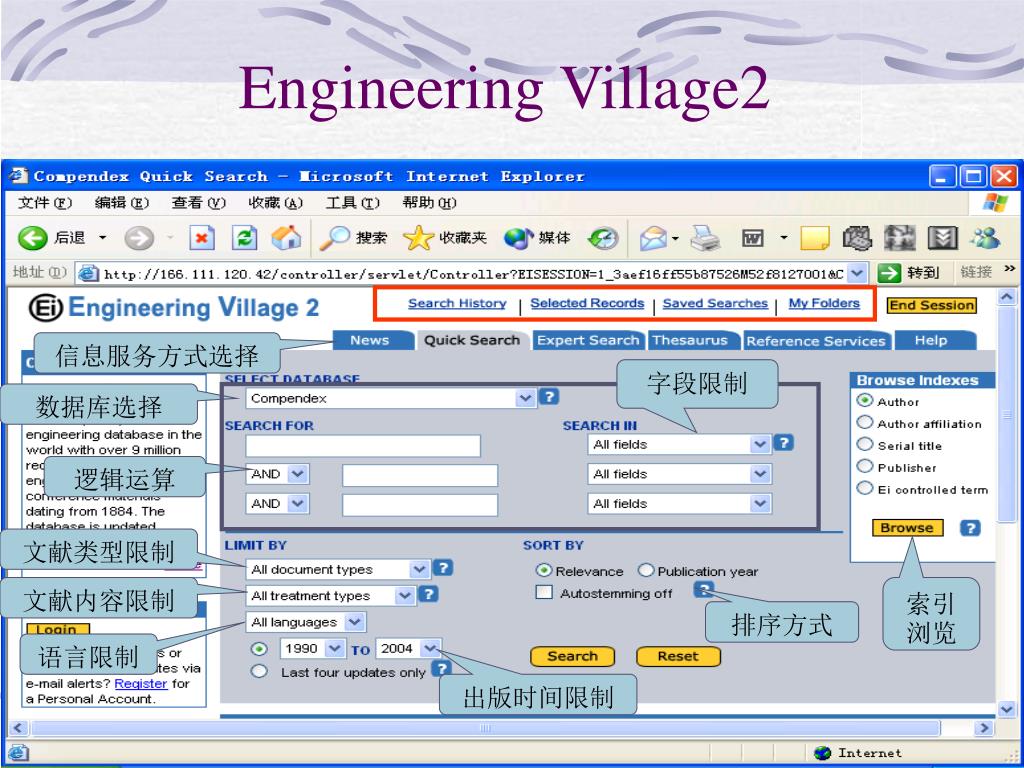Click the 转到 green Go arrow

point(889,272)
